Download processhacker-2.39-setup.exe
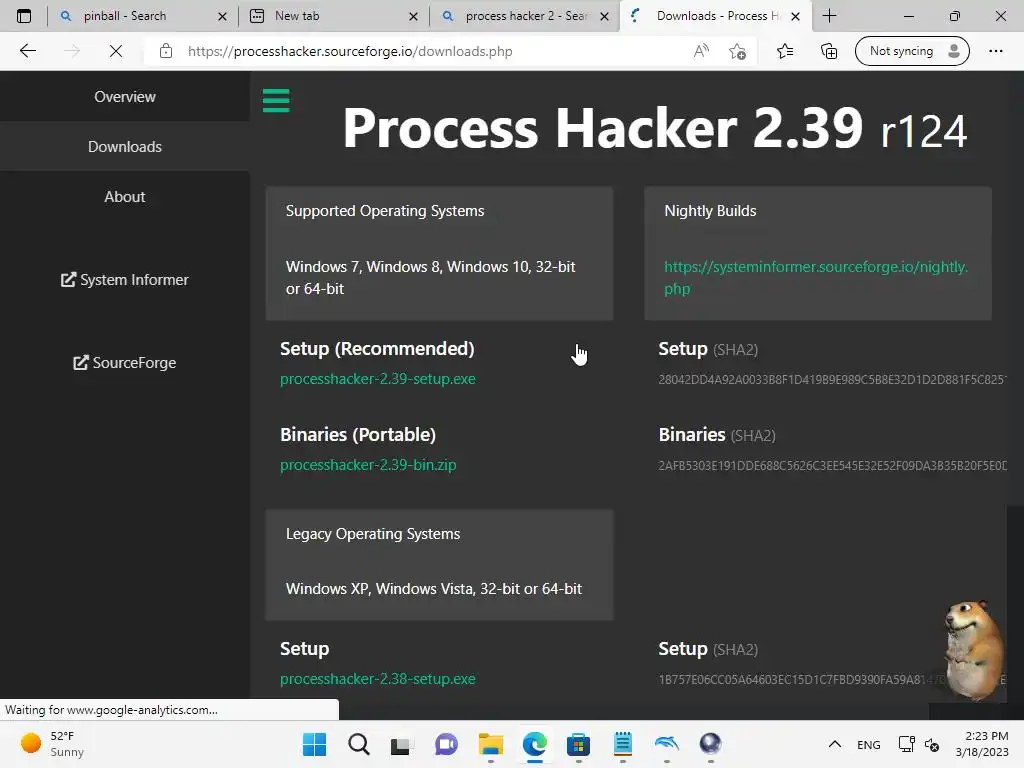Viewport: 1024px width, 768px height. point(377,379)
